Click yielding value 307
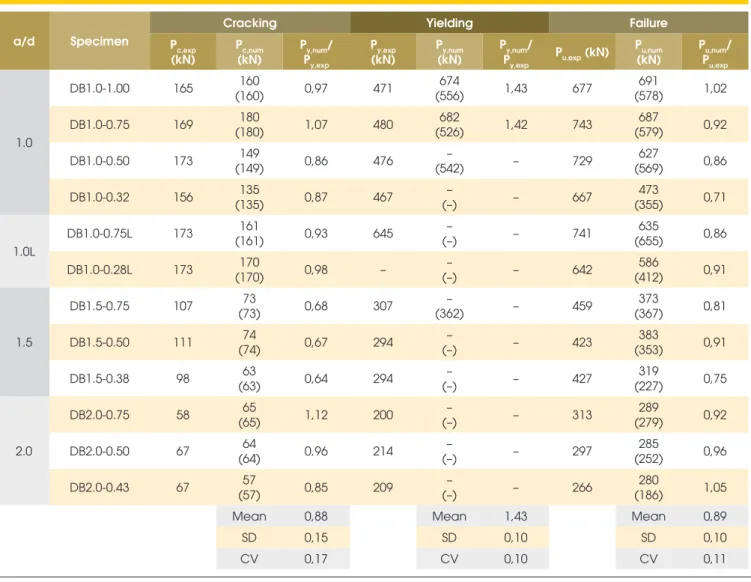 click(383, 306)
